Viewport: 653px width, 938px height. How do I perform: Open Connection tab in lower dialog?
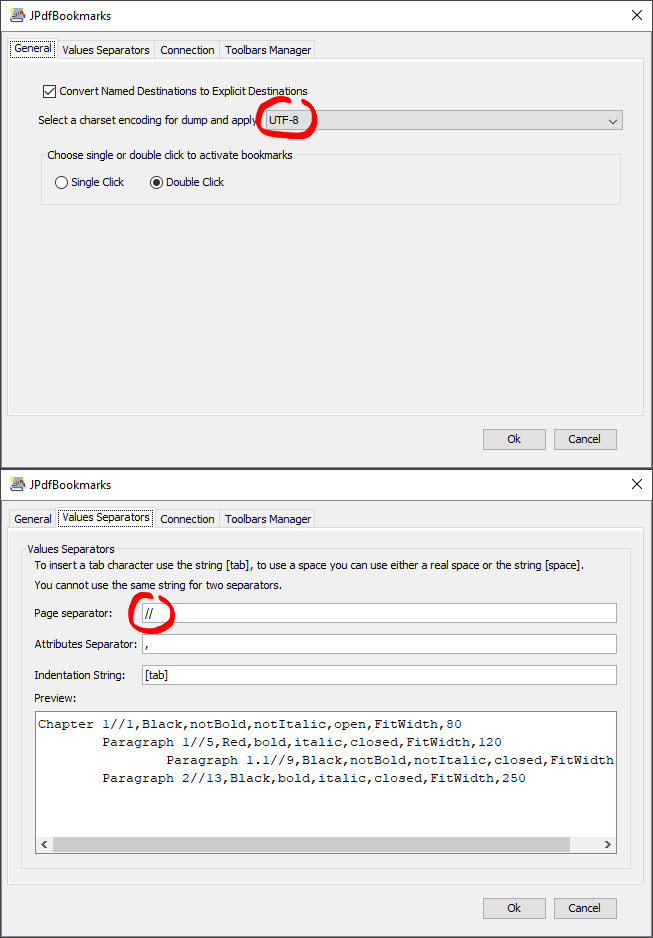tap(187, 519)
